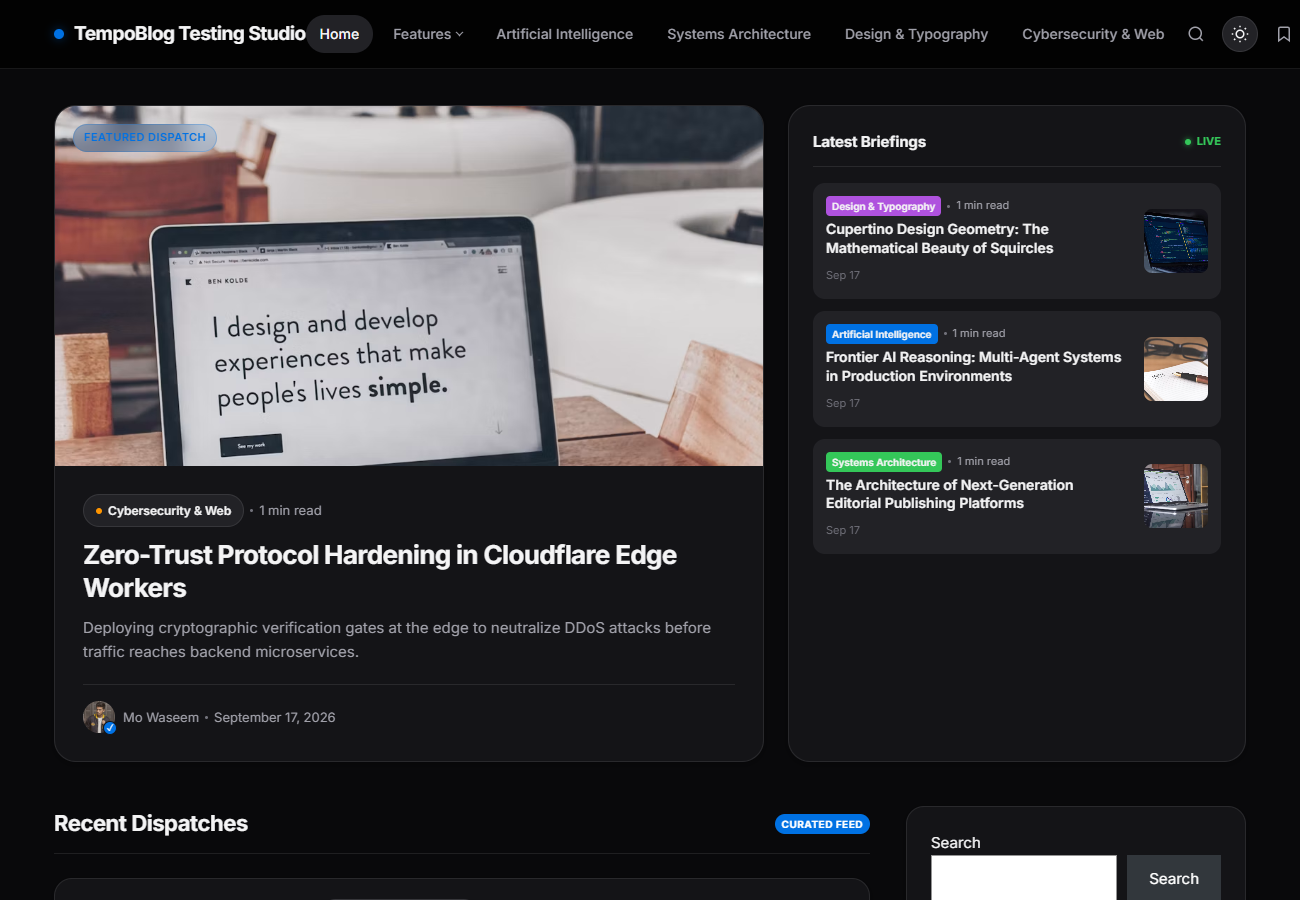Open the Frontier AI Reasoning thumbnail
Screen dimensions: 1300x900
tap(1176, 369)
